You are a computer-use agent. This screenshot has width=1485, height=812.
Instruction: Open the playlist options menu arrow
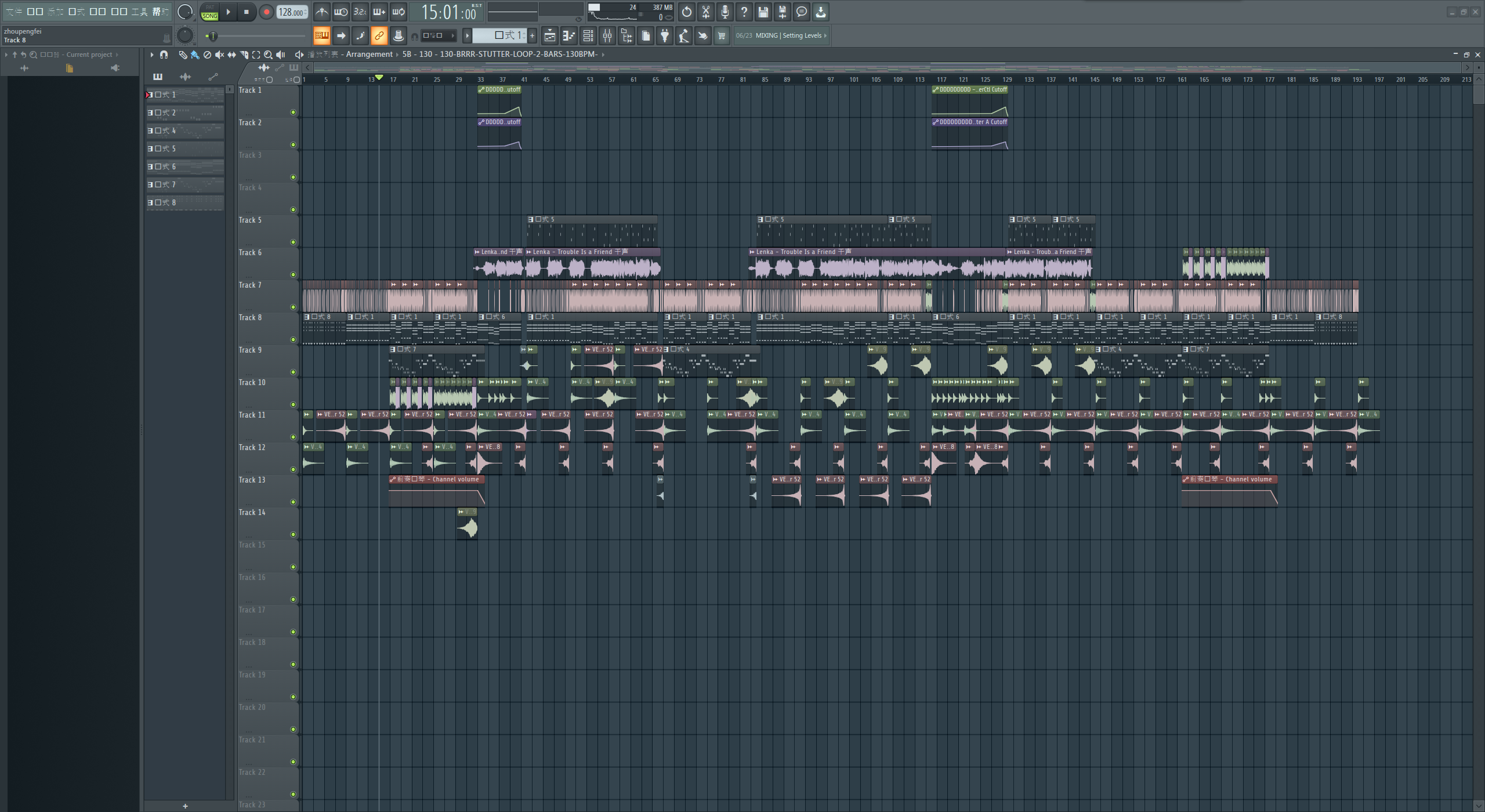click(152, 55)
